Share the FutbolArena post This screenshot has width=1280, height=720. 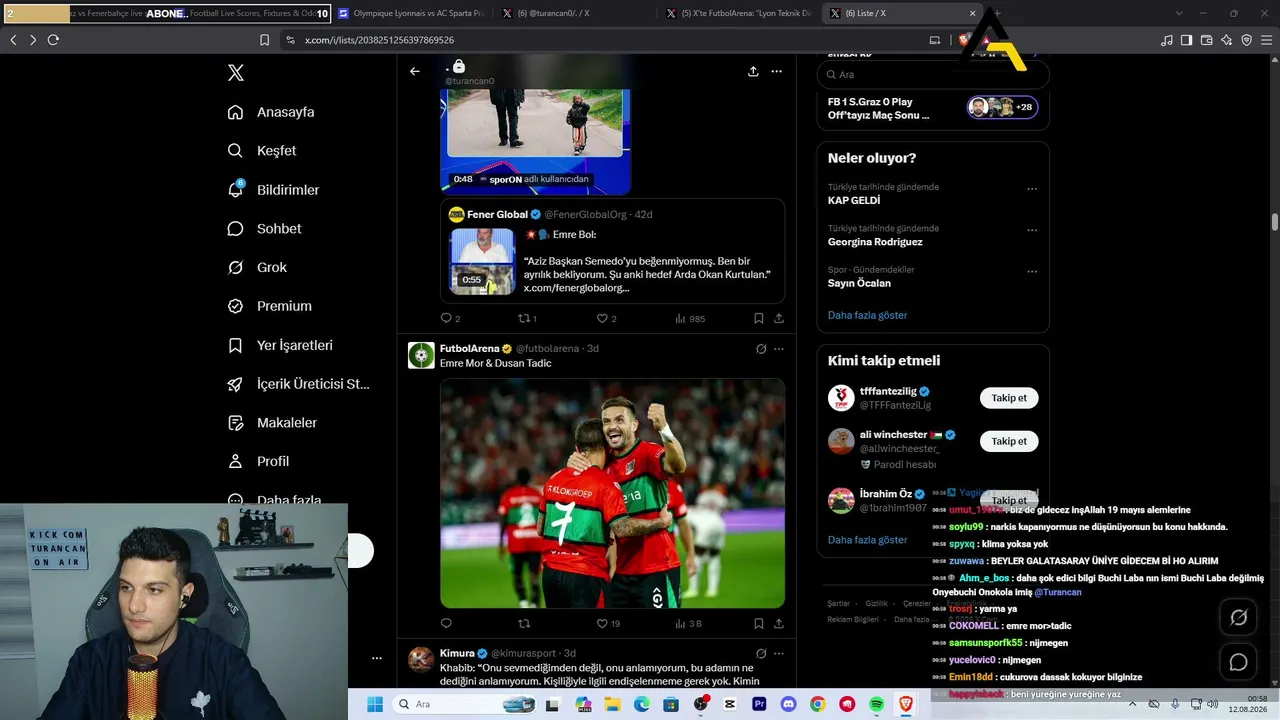pos(779,623)
